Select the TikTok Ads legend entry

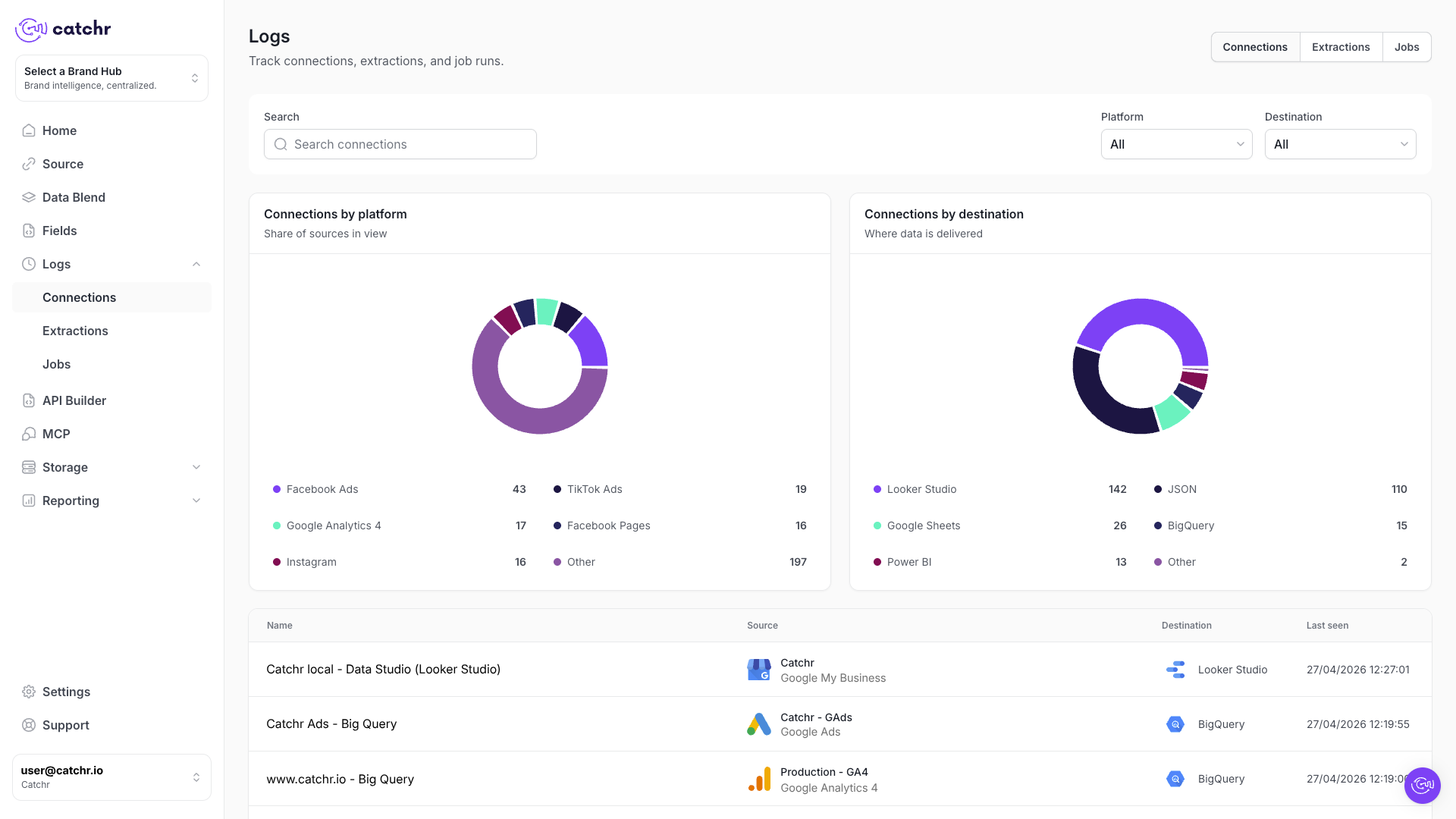coord(680,489)
